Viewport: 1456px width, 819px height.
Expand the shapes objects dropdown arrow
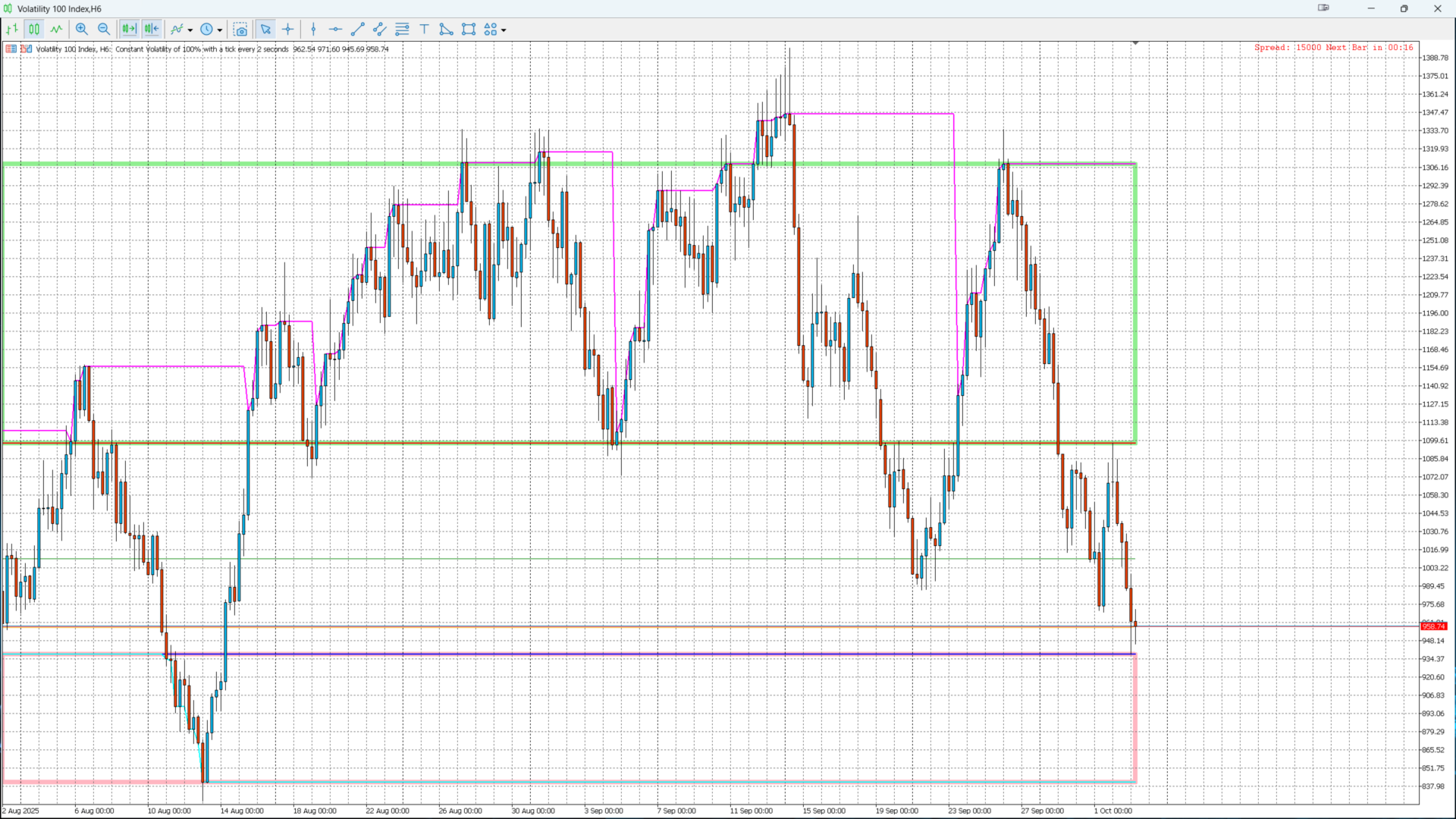tap(504, 30)
